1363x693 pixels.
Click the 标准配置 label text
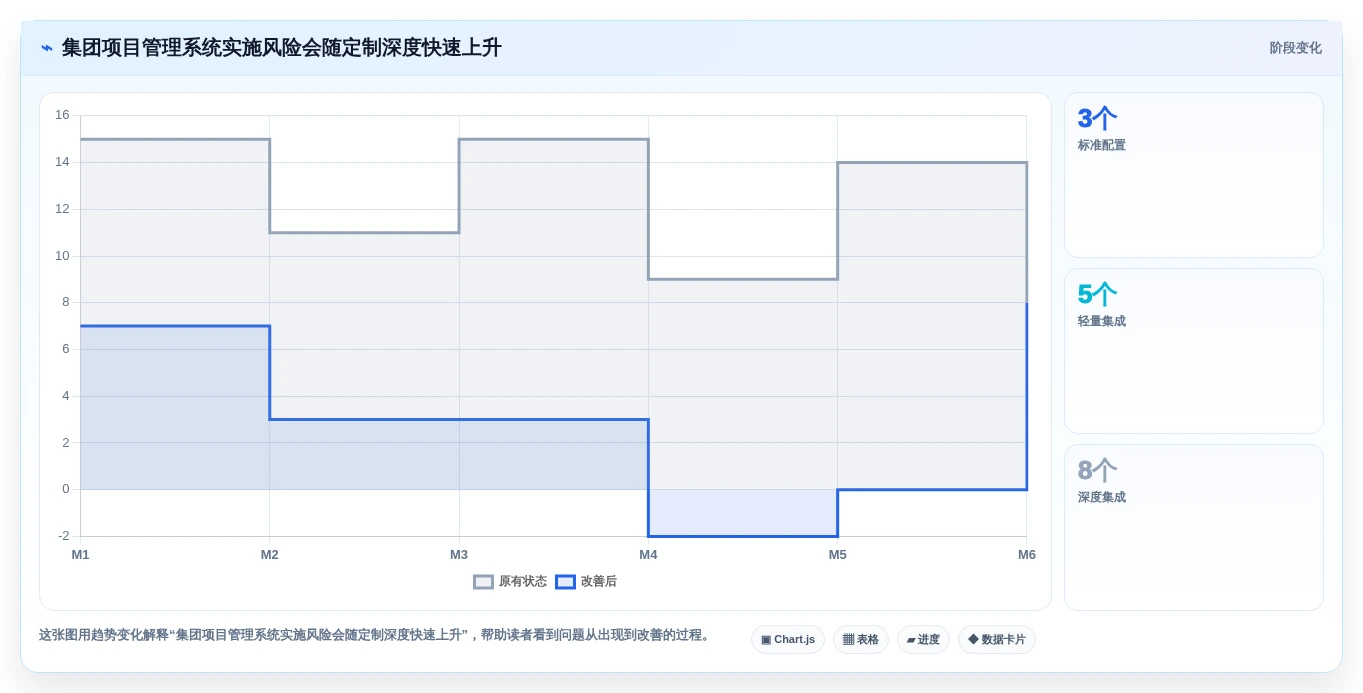coord(1102,145)
